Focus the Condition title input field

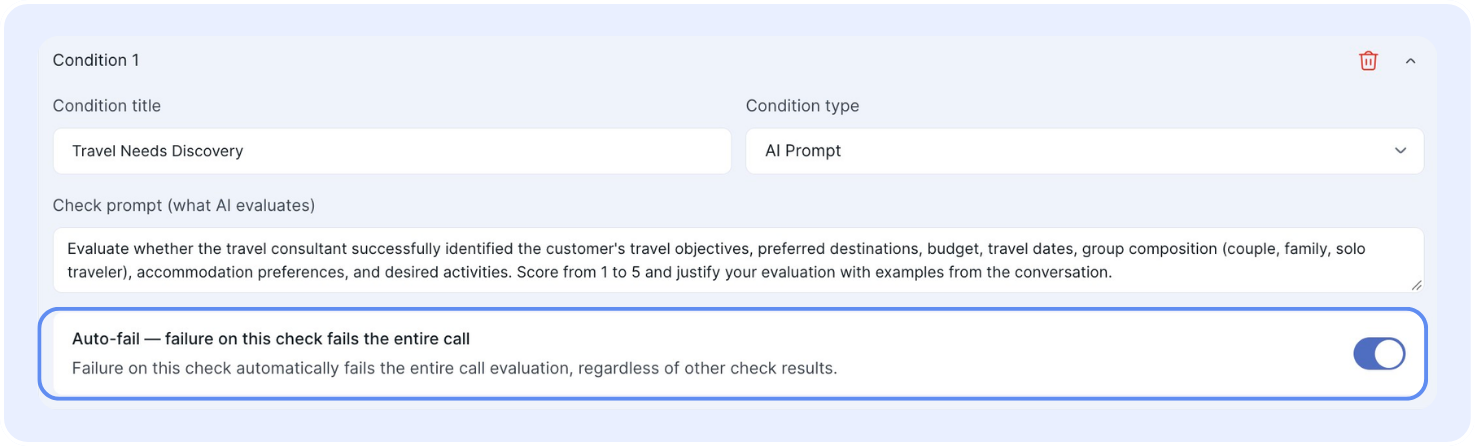(392, 151)
